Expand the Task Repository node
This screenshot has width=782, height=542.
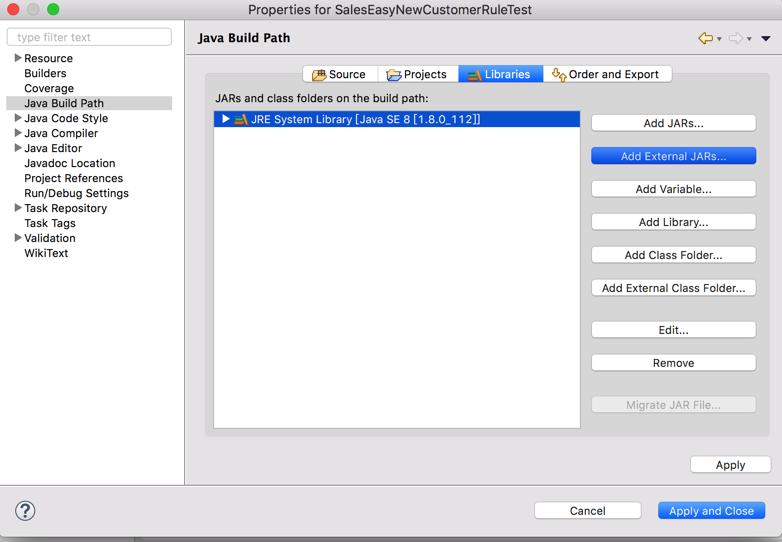[18, 207]
